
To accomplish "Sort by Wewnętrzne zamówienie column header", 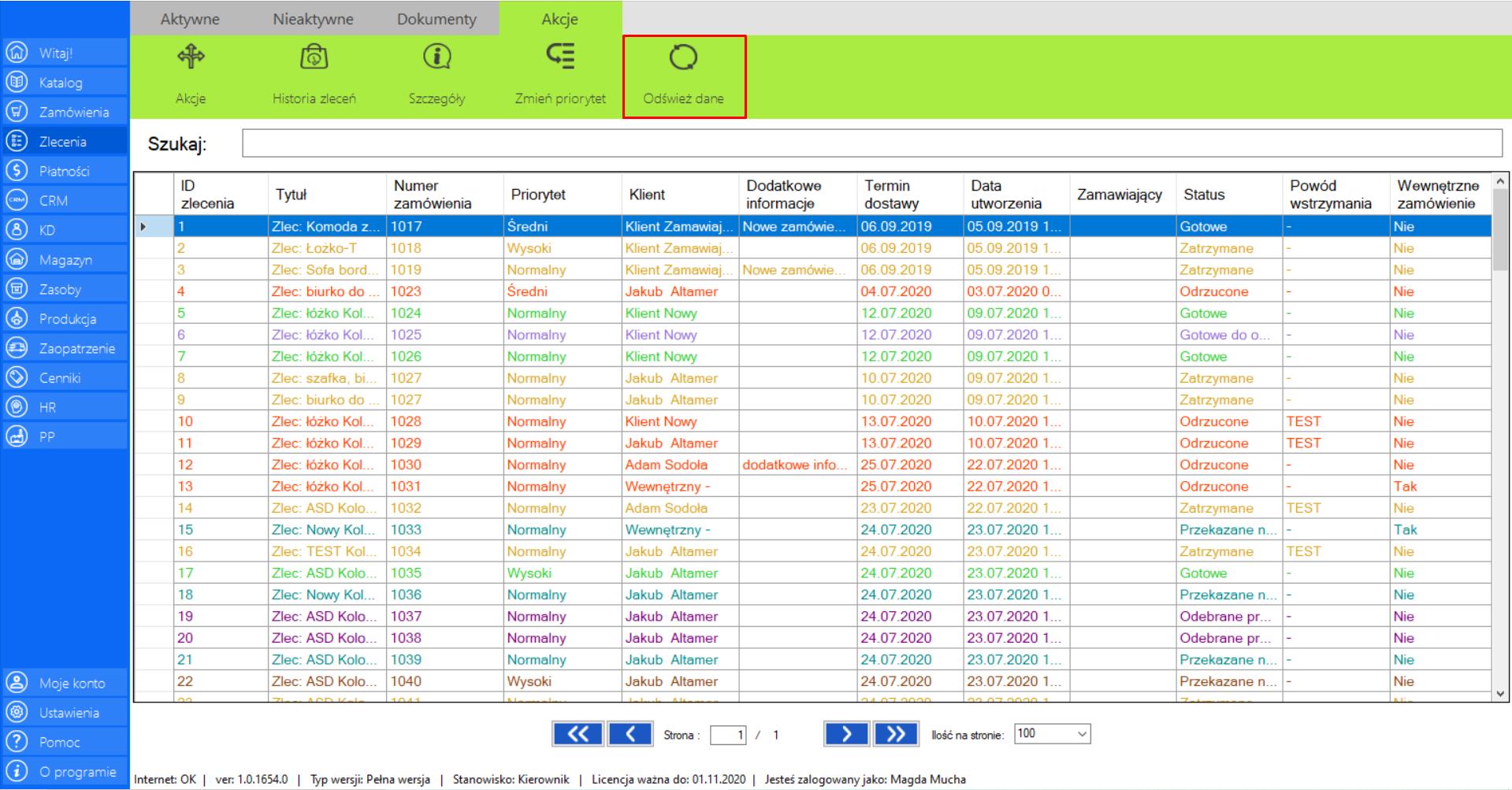I will (x=1440, y=195).
